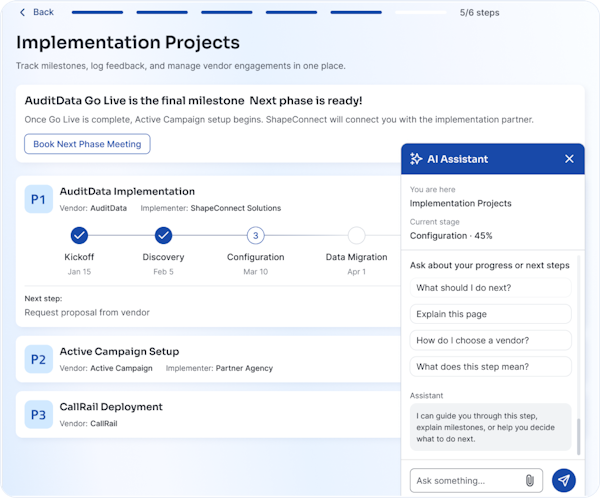This screenshot has width=600, height=498.
Task: Click the ShapeConnect Solutions implementer name
Action: [x=236, y=208]
